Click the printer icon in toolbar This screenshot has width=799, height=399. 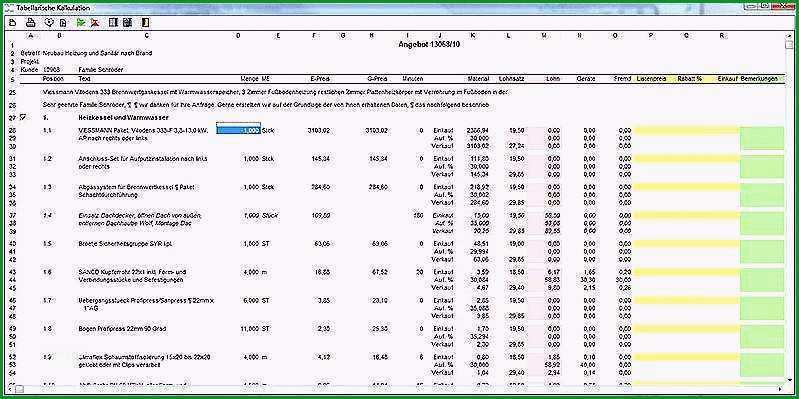pos(31,22)
